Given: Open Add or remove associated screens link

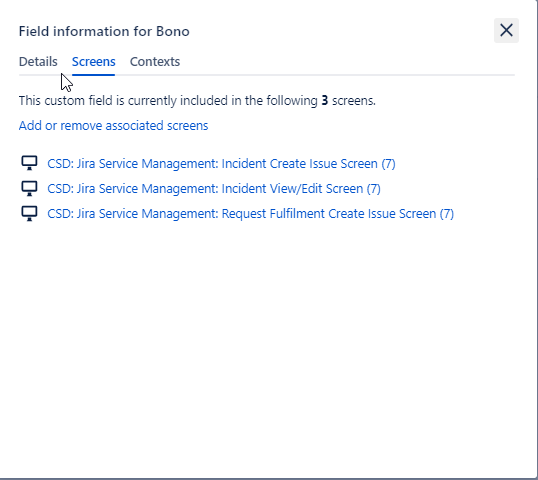Looking at the screenshot, I should [x=114, y=126].
